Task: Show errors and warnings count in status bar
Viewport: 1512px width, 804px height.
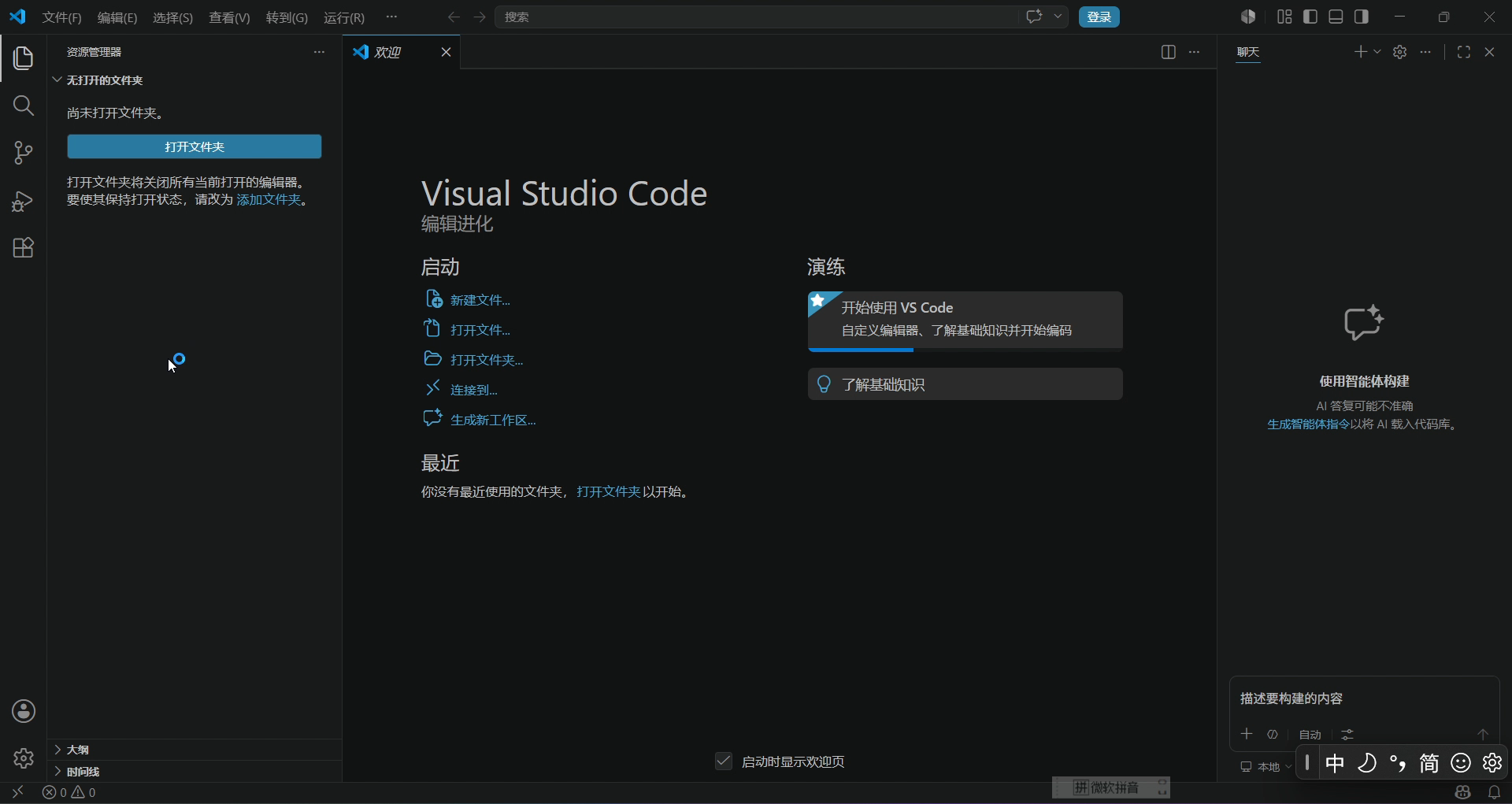Action: (69, 792)
